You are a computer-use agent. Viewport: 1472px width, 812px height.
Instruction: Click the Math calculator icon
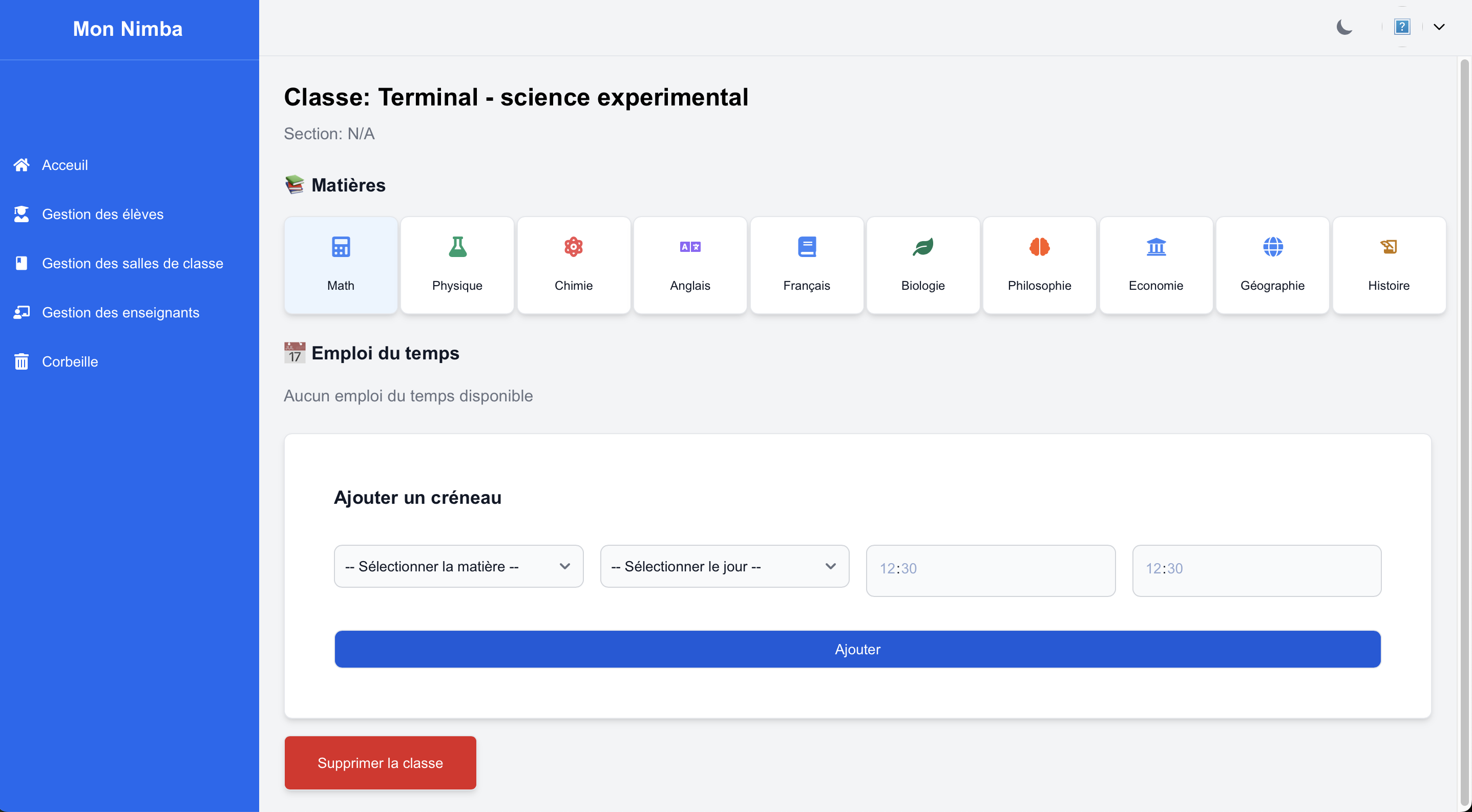point(341,247)
